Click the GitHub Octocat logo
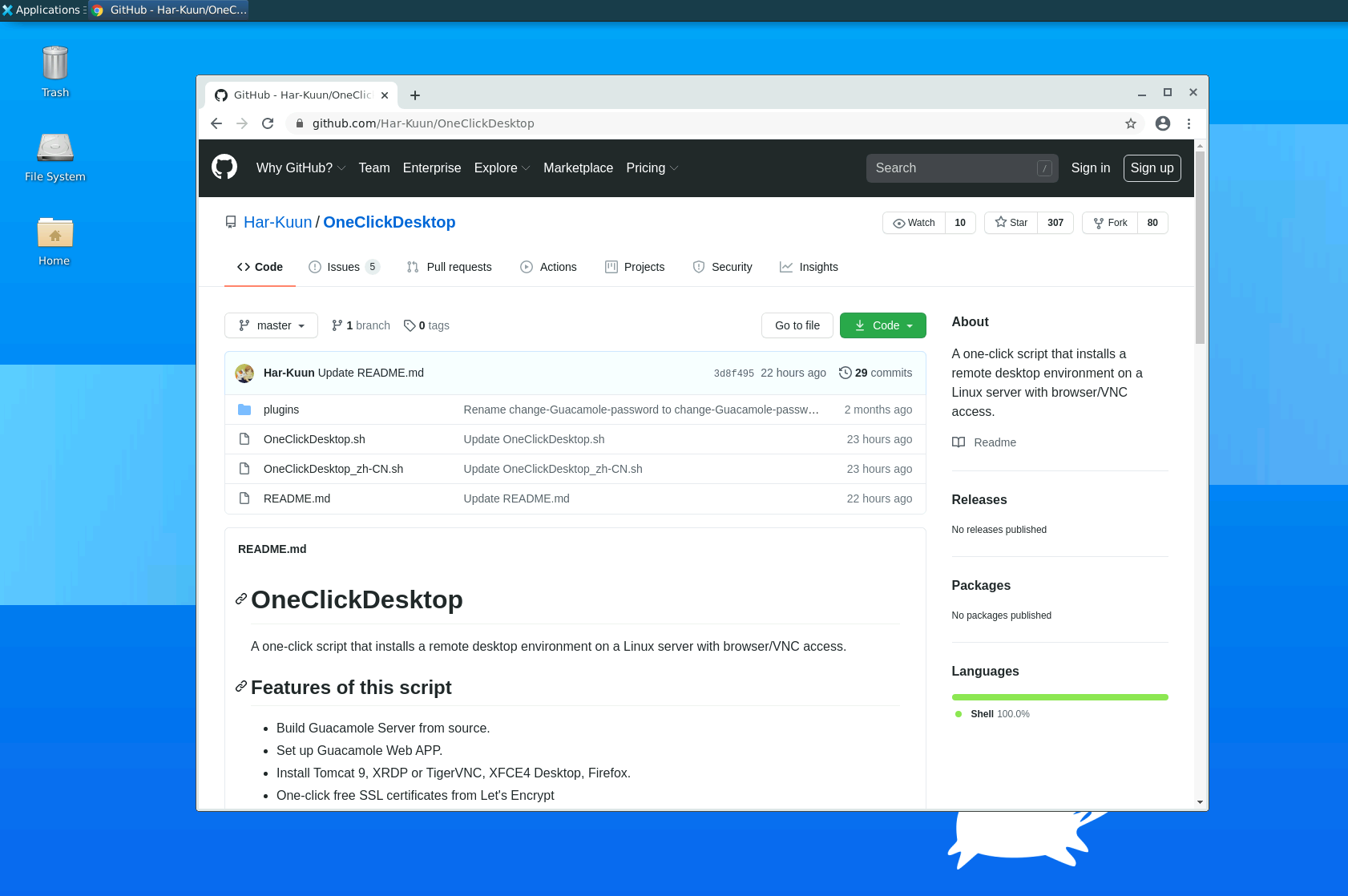The image size is (1348, 896). pos(224,167)
